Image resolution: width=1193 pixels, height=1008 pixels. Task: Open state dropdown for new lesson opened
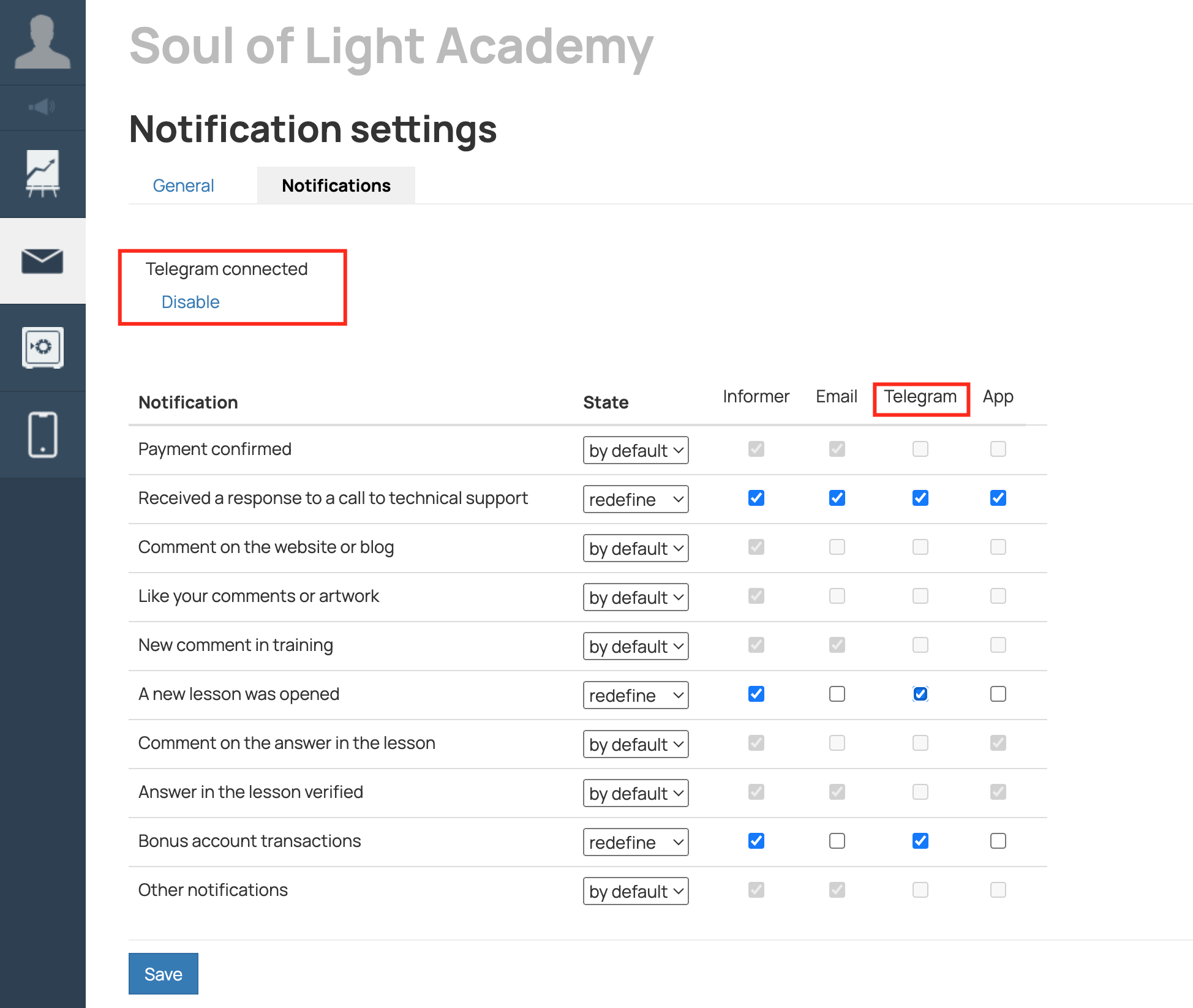click(x=635, y=695)
